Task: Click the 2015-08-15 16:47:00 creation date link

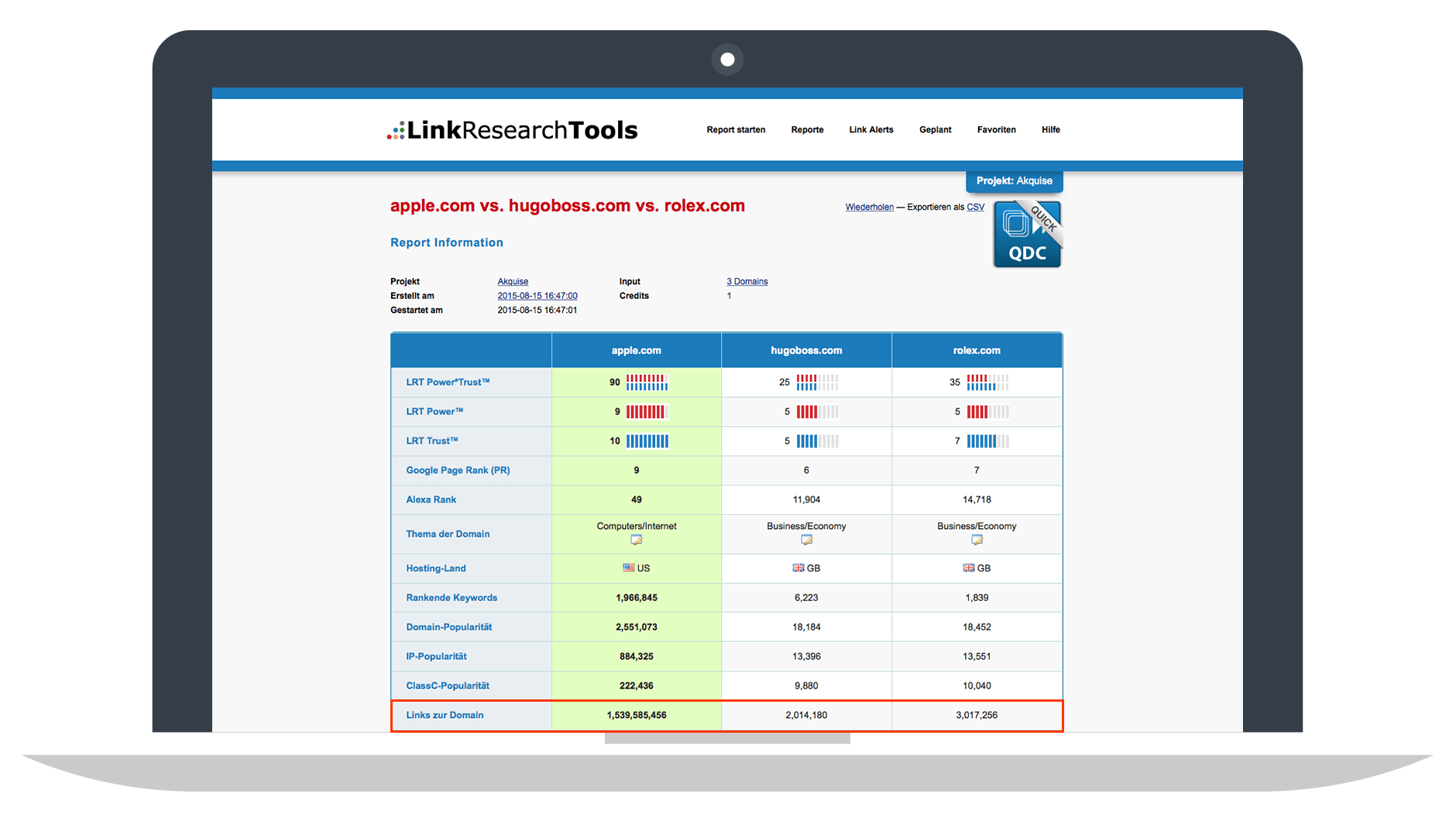Action: click(x=537, y=296)
